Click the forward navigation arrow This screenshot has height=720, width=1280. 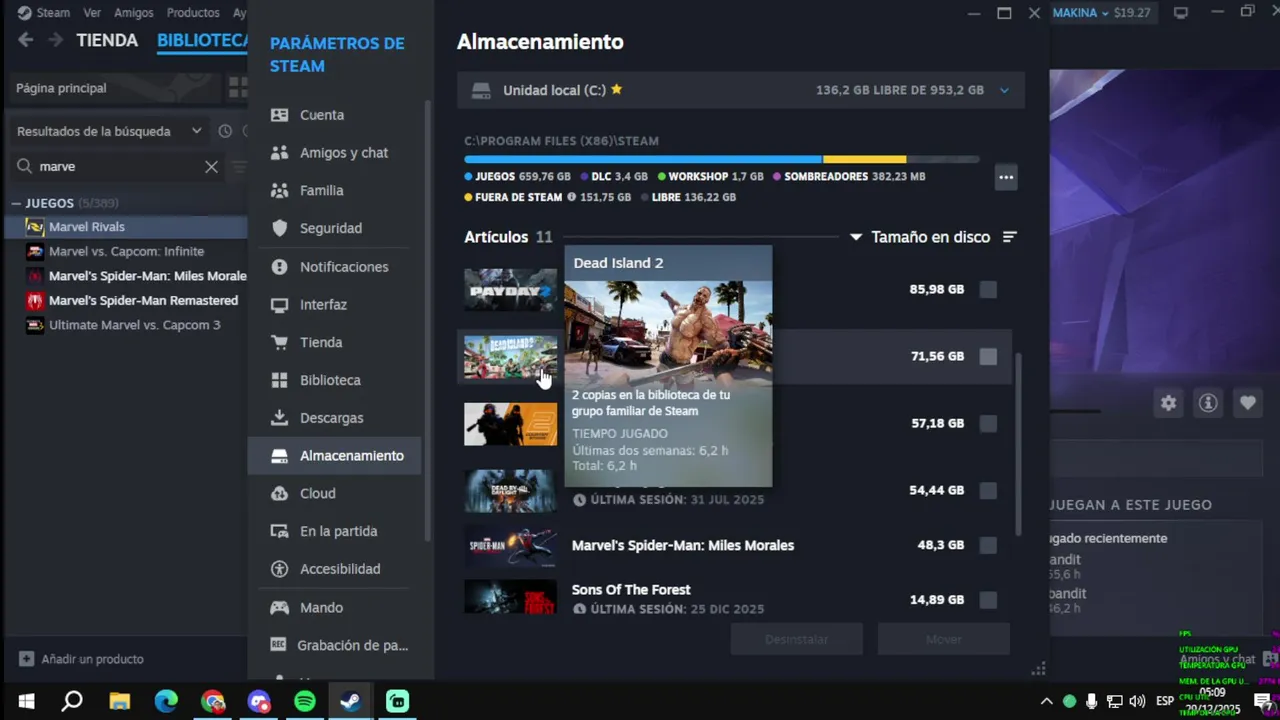point(56,40)
